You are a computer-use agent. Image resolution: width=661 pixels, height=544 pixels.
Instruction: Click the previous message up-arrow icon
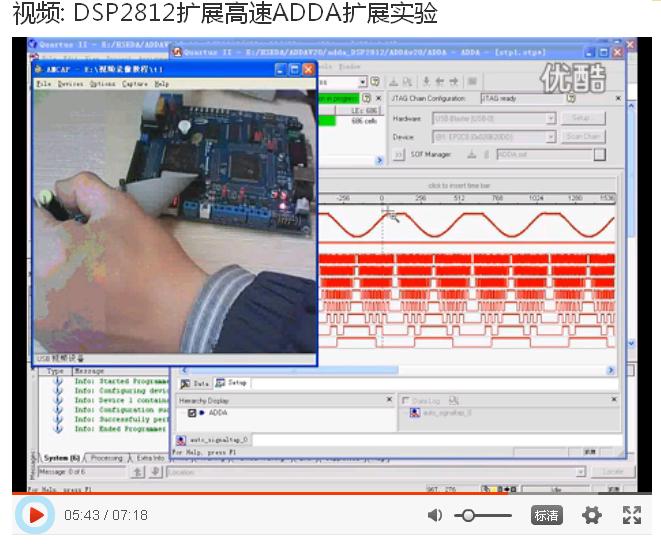point(137,472)
